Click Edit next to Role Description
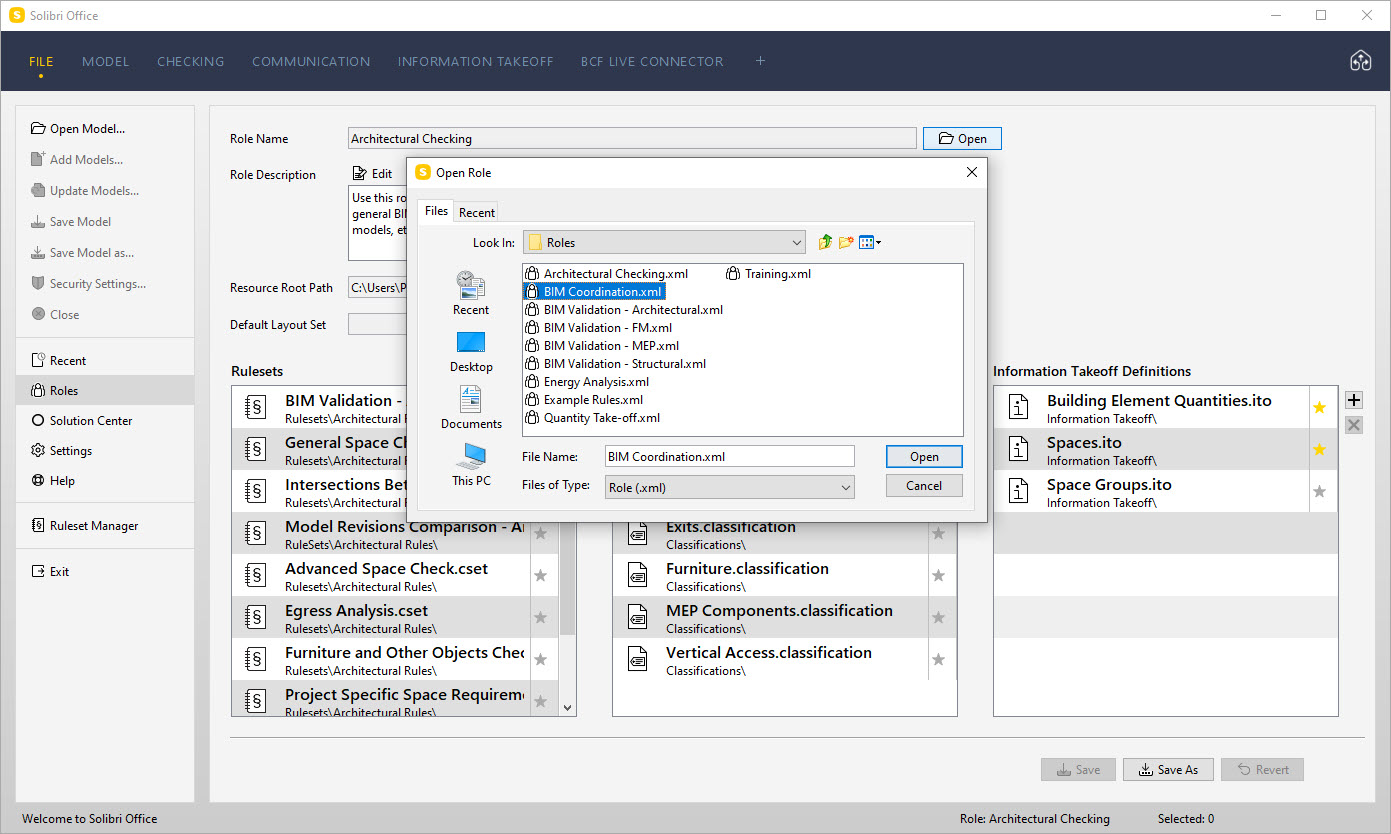1391x834 pixels. pos(373,174)
